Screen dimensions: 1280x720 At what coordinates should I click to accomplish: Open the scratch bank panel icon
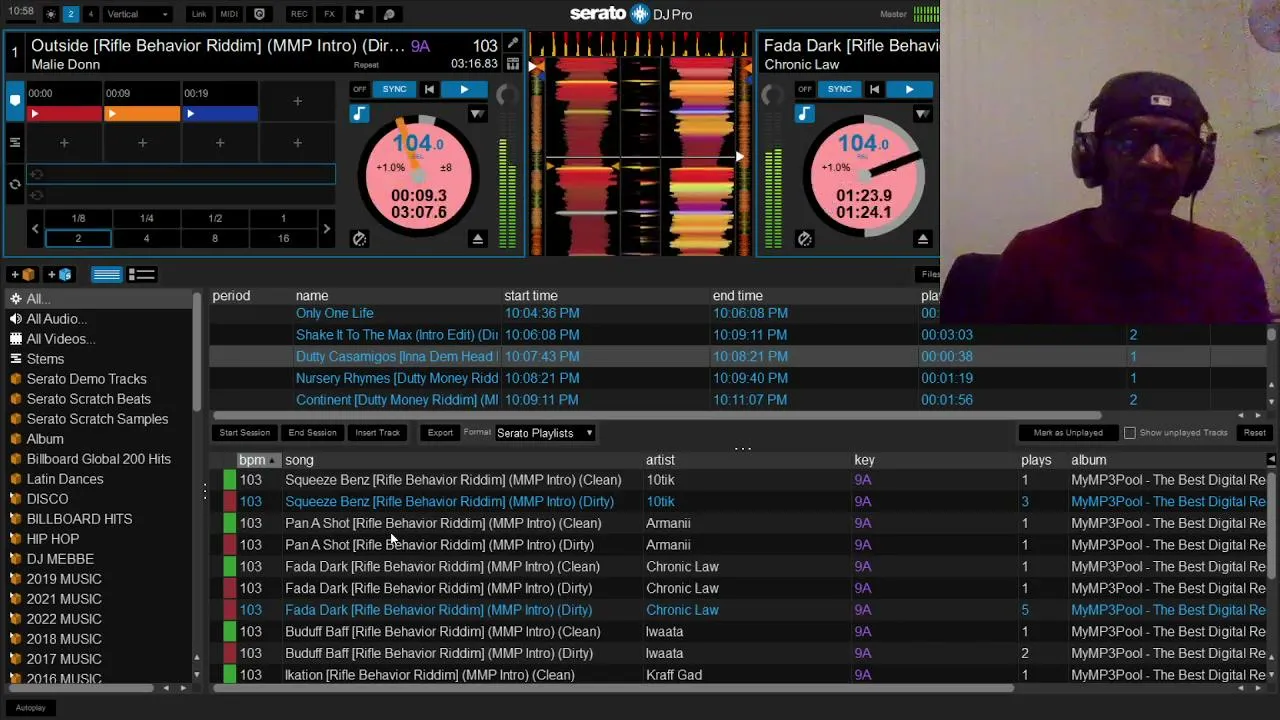389,14
